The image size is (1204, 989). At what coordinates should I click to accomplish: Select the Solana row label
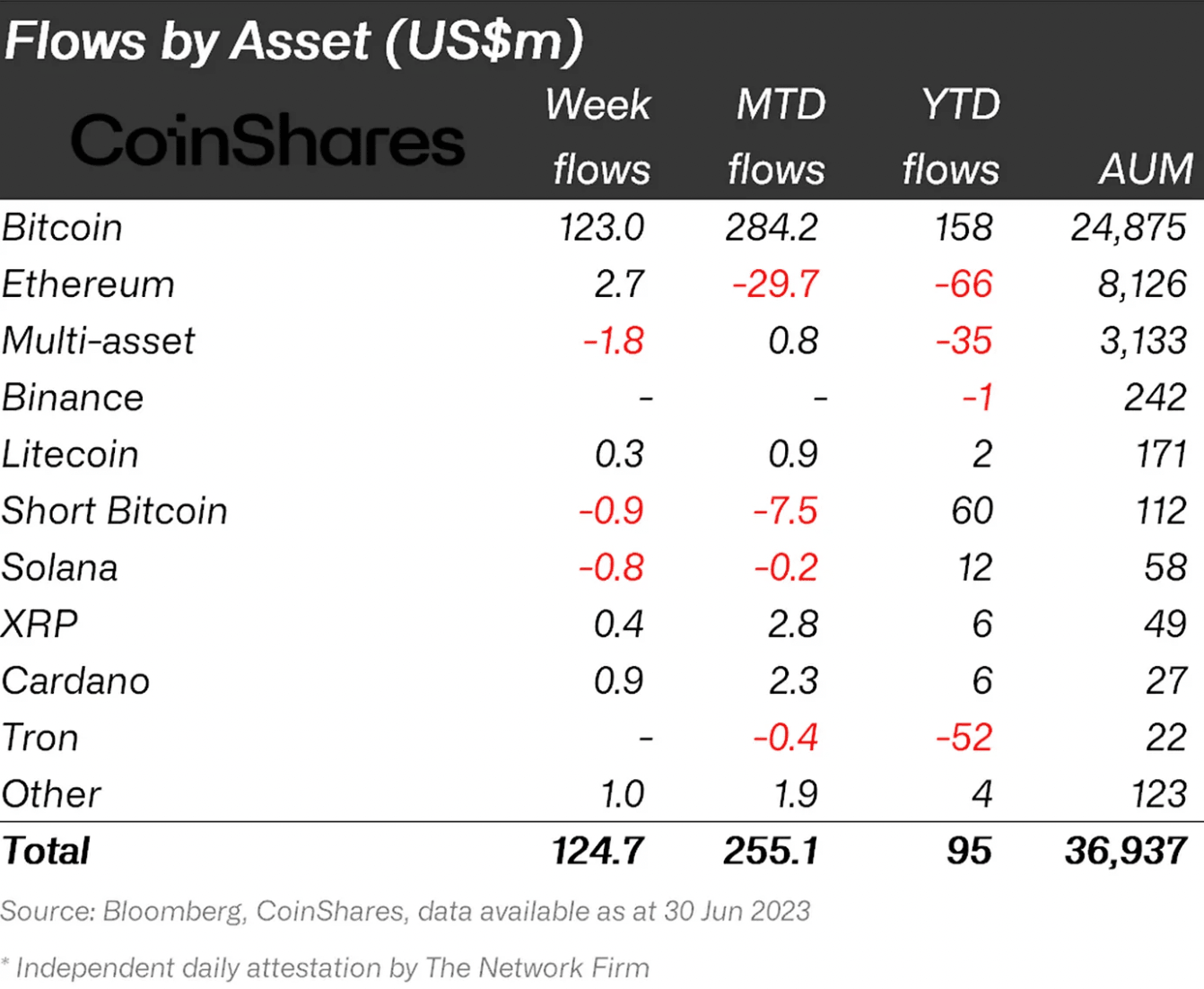click(x=60, y=567)
